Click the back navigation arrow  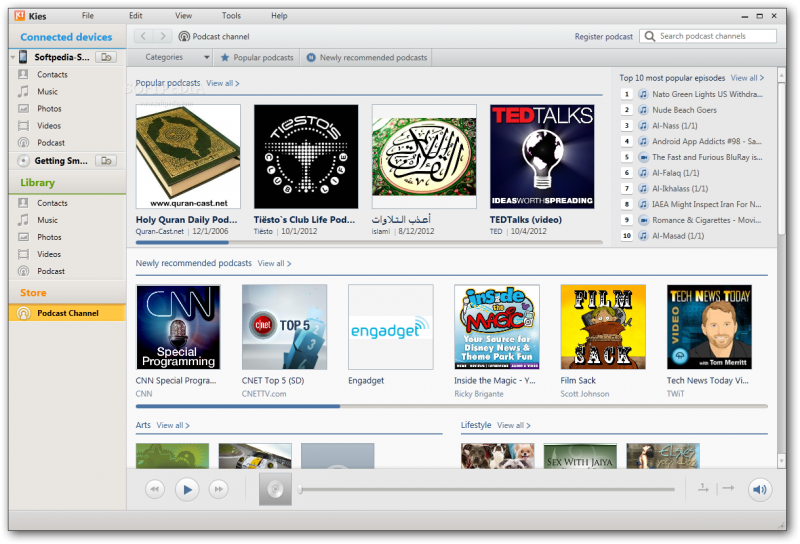pos(143,36)
